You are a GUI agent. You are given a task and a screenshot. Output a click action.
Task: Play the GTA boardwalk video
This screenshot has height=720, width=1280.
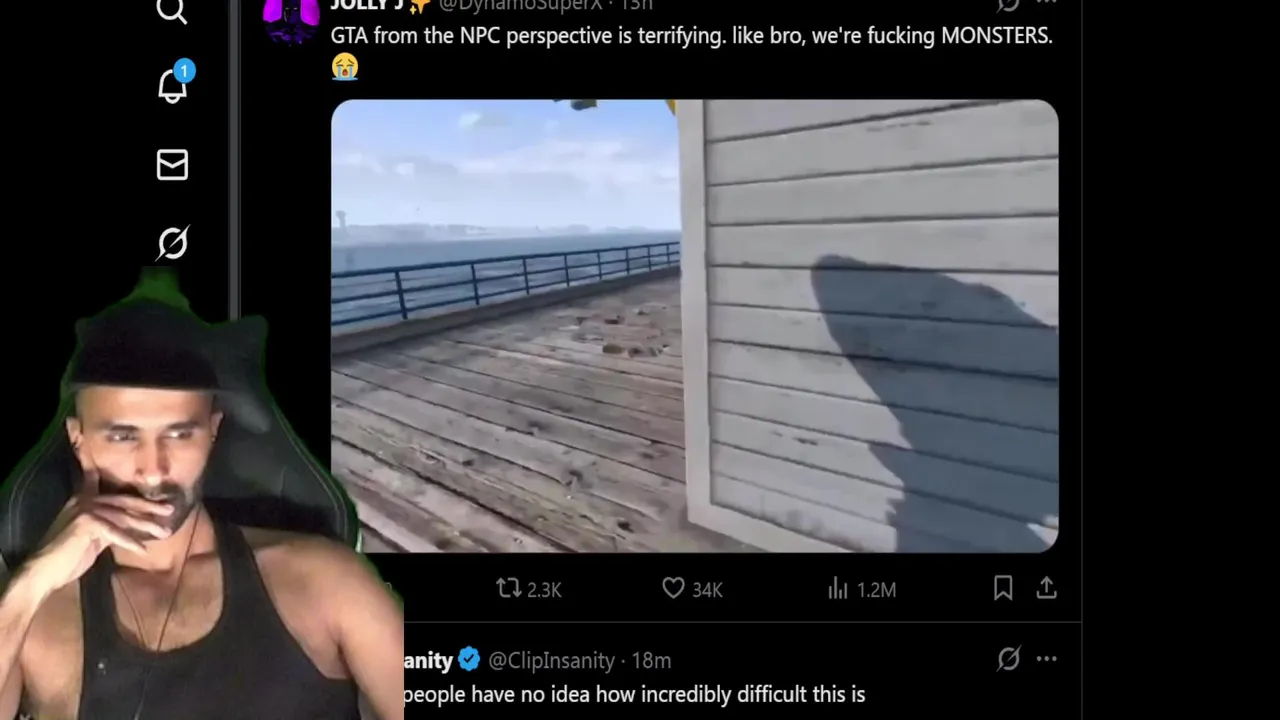coord(694,326)
